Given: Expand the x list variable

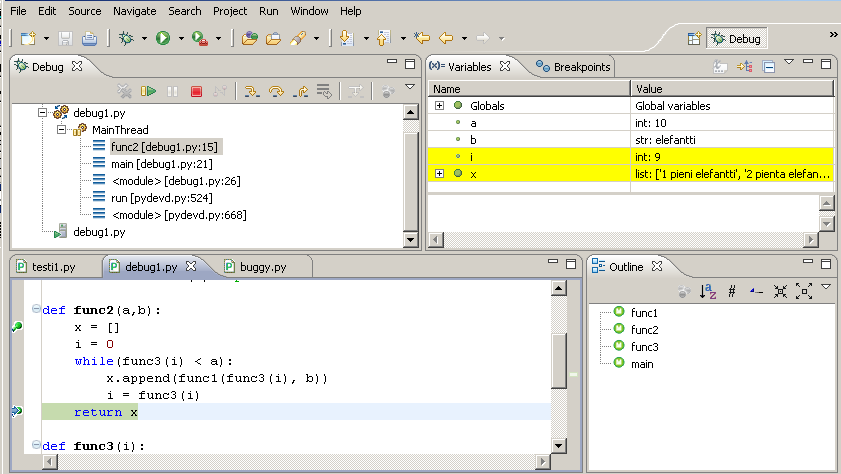Looking at the screenshot, I should tap(439, 173).
